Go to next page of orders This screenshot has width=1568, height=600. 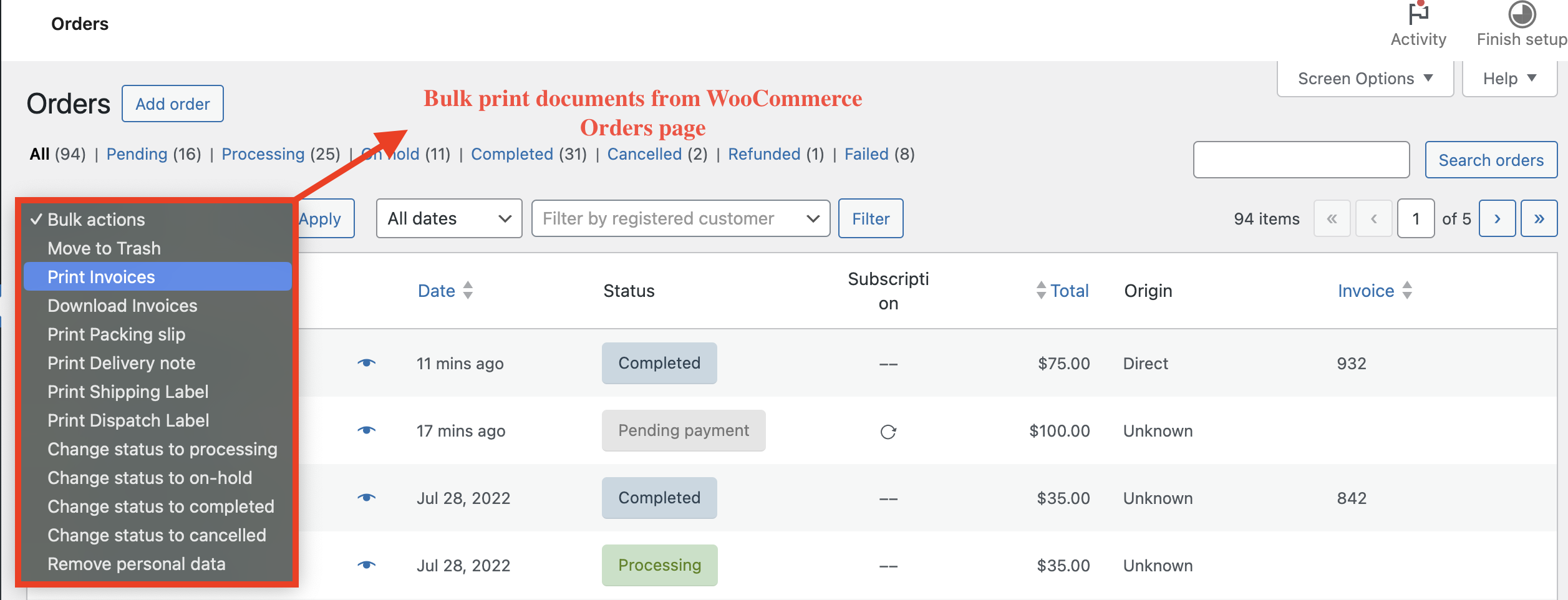pyautogui.click(x=1498, y=219)
